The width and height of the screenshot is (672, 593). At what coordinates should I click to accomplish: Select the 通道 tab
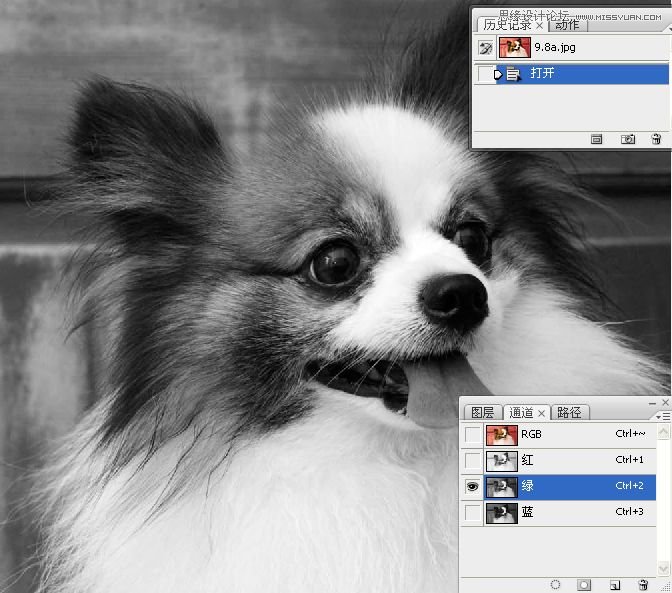pos(521,413)
